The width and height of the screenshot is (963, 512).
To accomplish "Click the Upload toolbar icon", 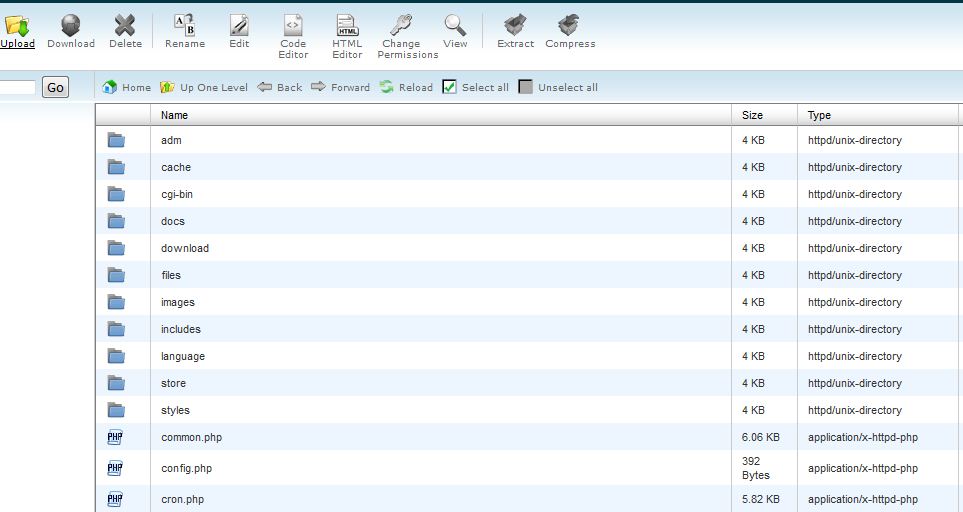I will [x=17, y=25].
